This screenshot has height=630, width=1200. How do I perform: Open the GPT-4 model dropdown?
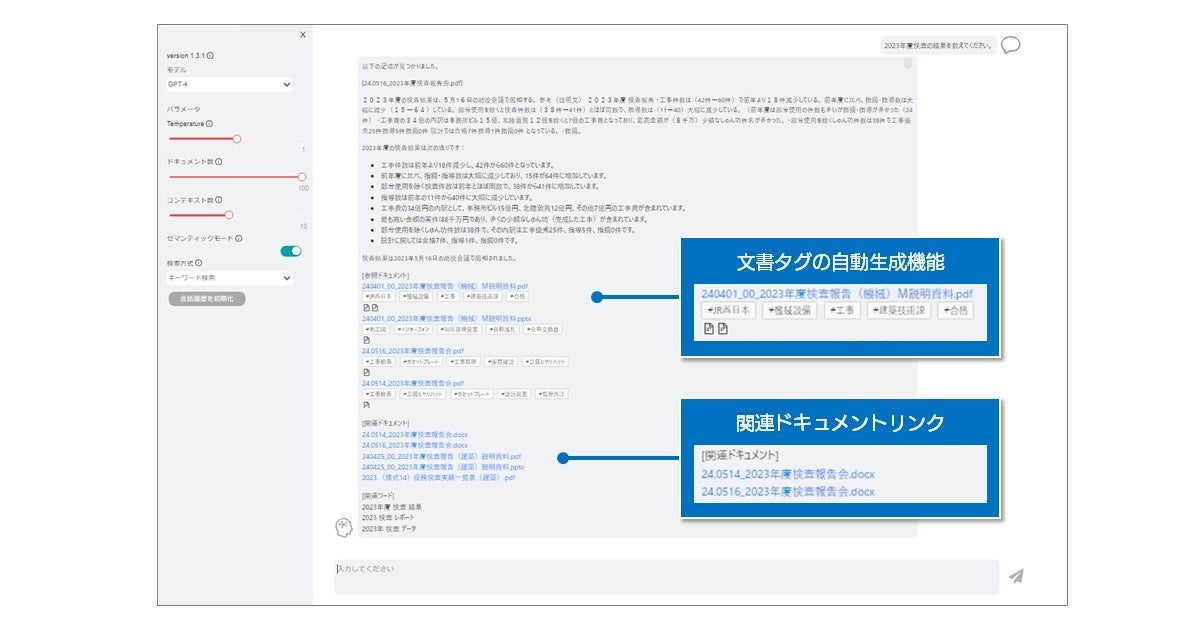tap(230, 85)
